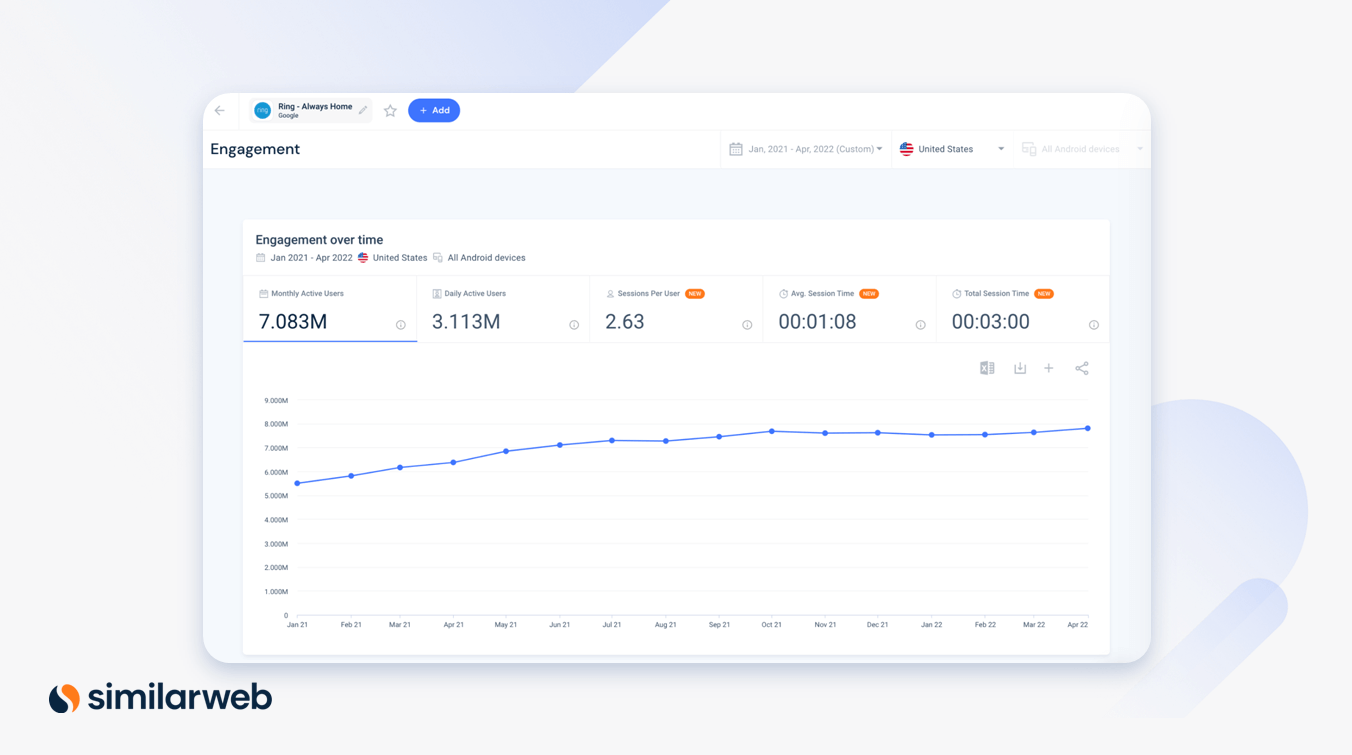Select the Daily Active Users tab
This screenshot has width=1352, height=755.
(x=503, y=309)
